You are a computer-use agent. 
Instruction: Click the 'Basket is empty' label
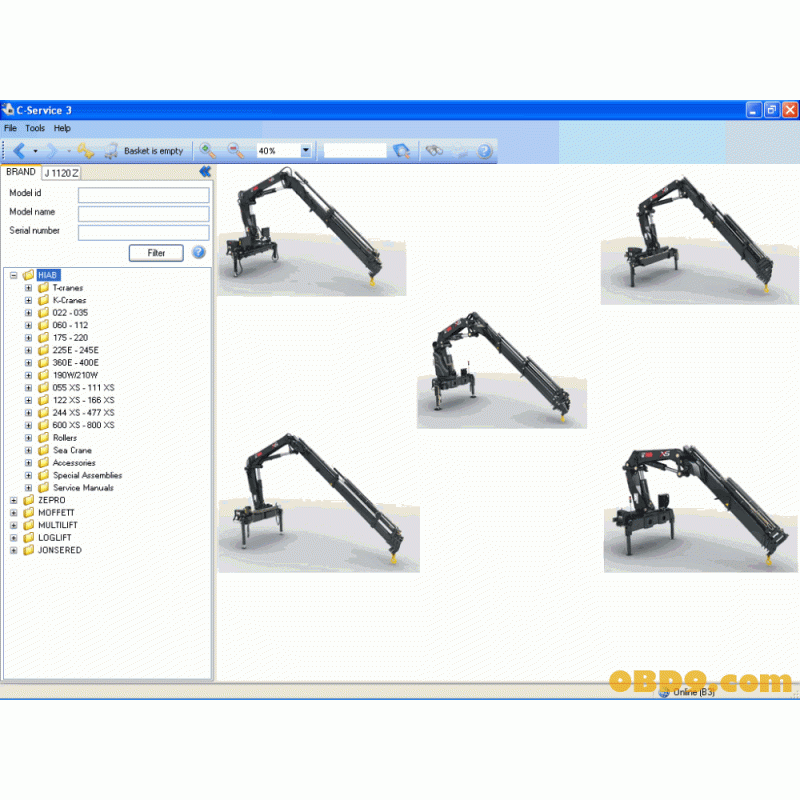[x=154, y=151]
